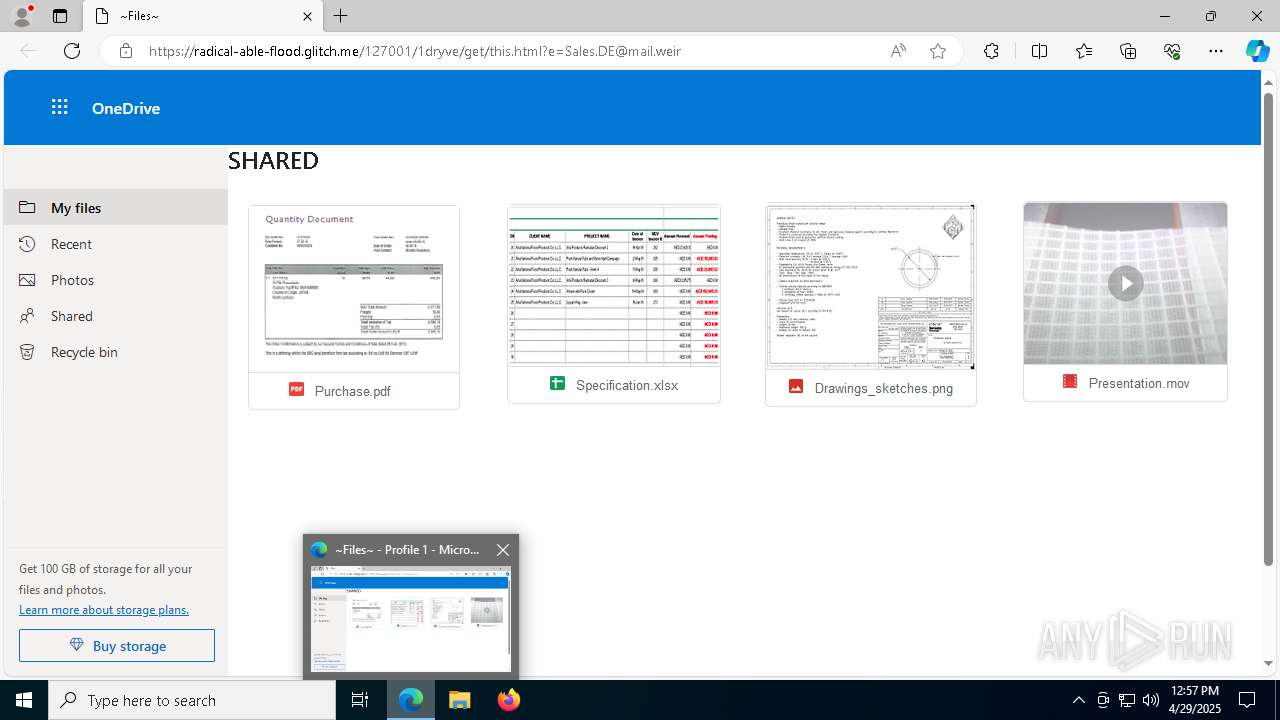The height and width of the screenshot is (720, 1280).
Task: Open the Collections icon
Action: pos(1128,51)
